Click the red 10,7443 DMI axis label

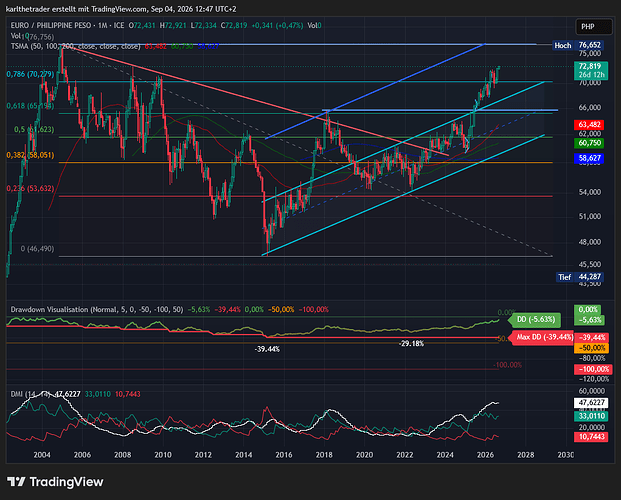click(591, 437)
